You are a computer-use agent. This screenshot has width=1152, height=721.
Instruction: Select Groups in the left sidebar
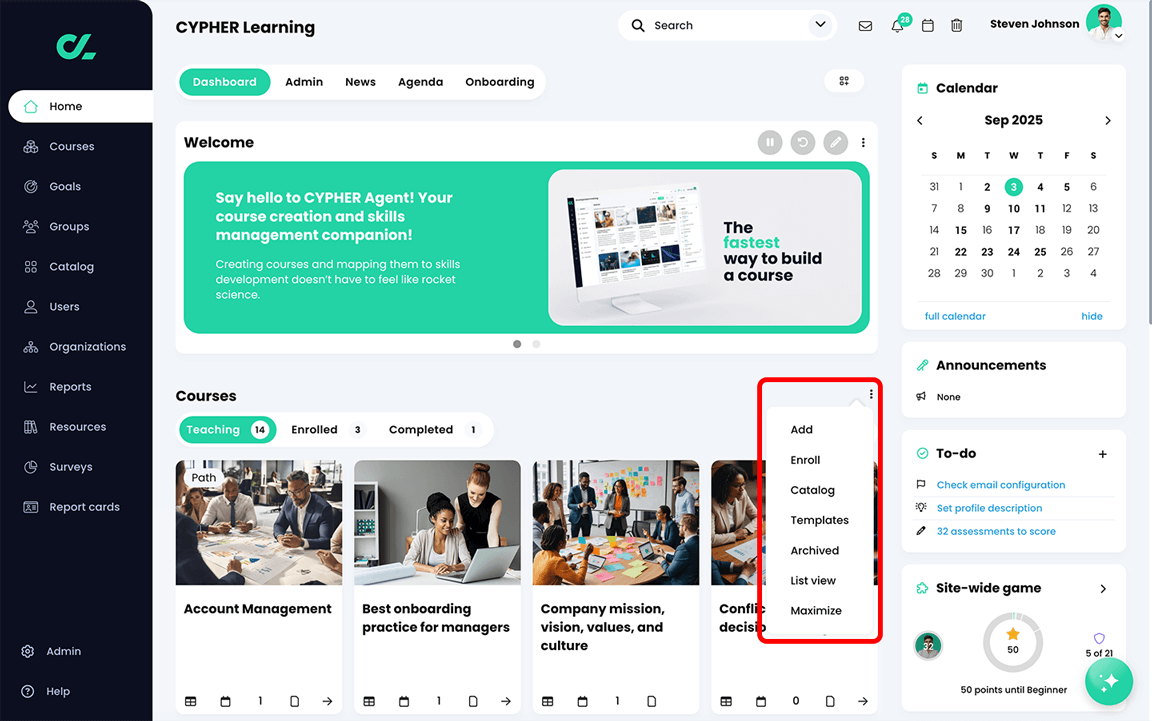coord(67,226)
